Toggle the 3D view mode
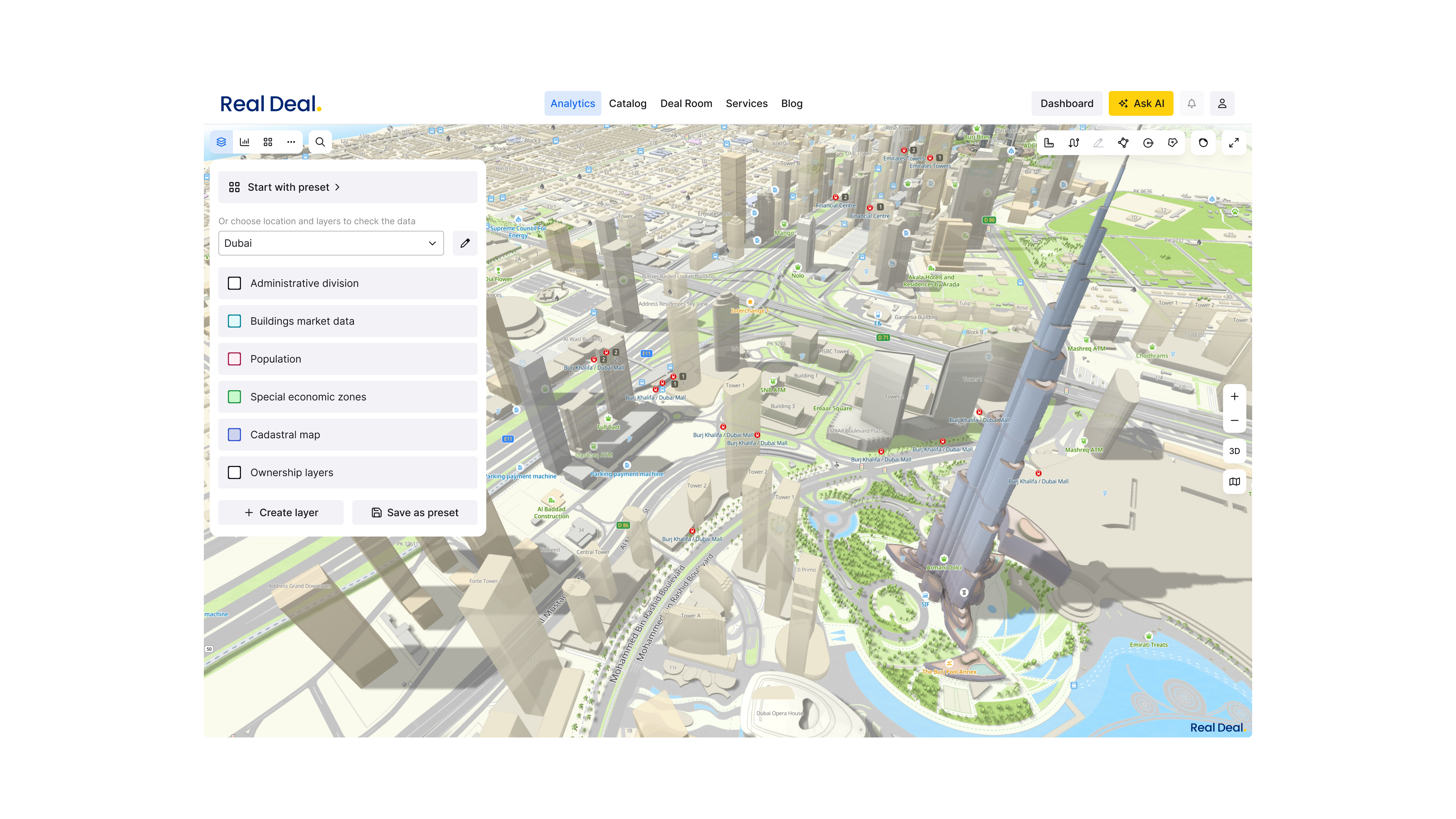 point(1234,451)
